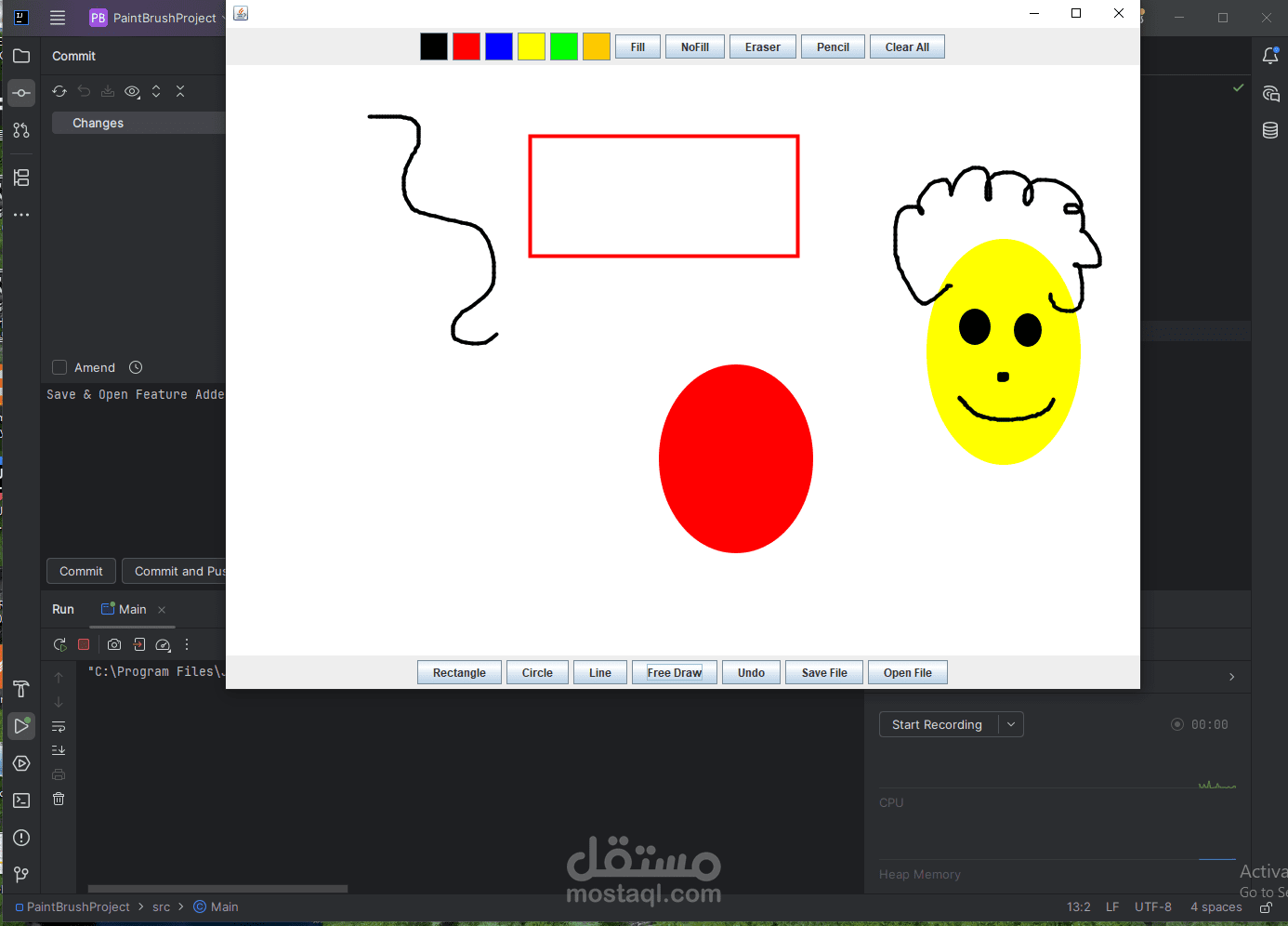This screenshot has width=1288, height=926.
Task: Open the Notifications bell icon
Action: click(1270, 56)
